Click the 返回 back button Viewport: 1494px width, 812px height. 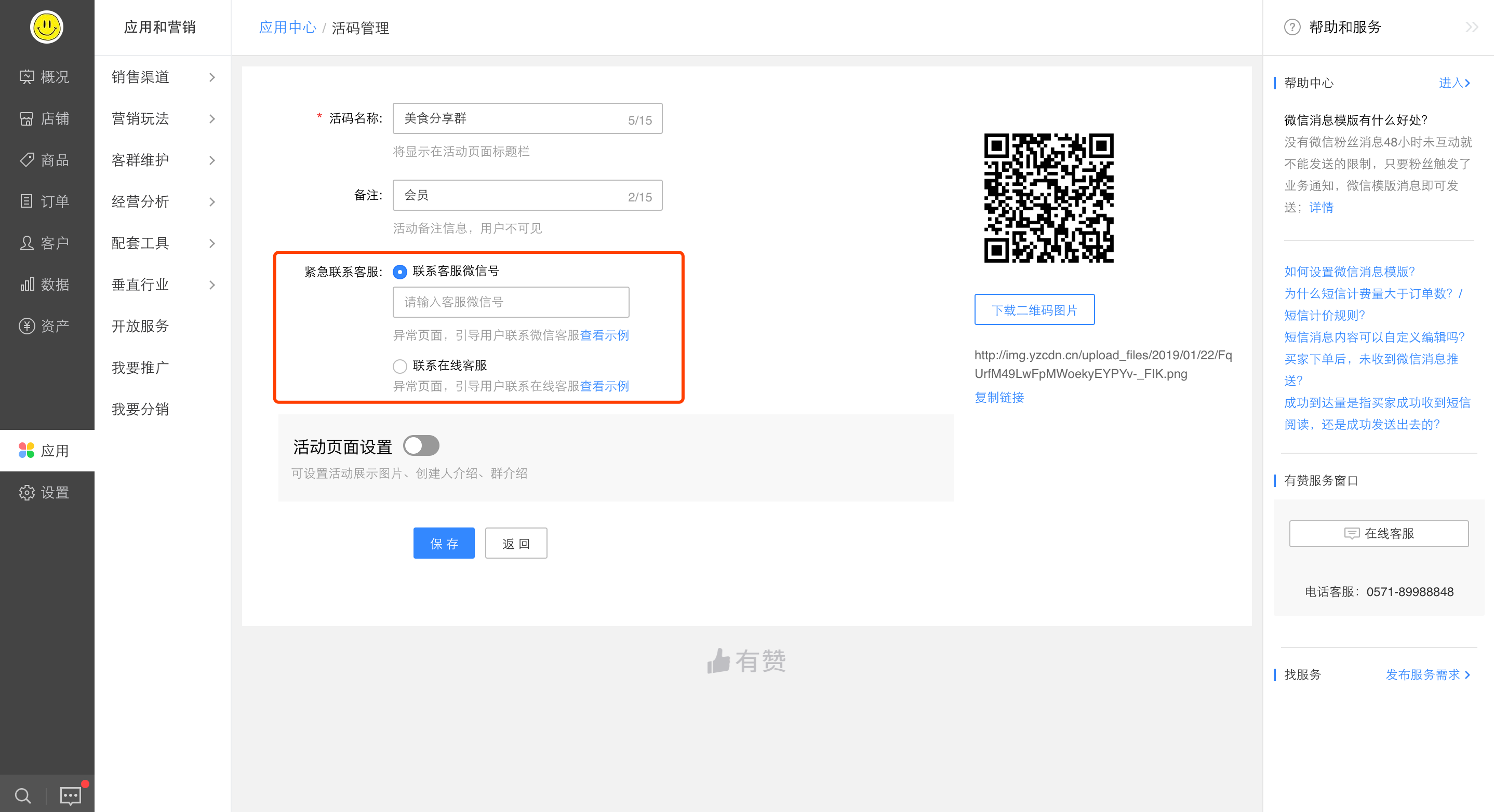[x=516, y=543]
